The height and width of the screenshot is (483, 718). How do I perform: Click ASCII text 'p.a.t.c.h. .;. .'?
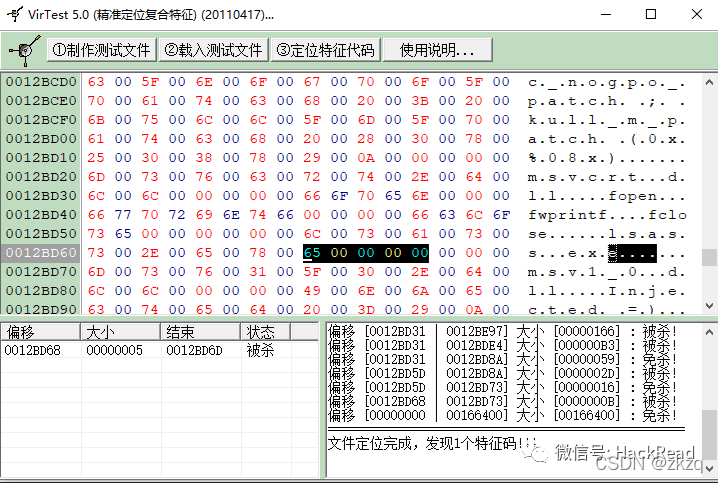point(607,101)
